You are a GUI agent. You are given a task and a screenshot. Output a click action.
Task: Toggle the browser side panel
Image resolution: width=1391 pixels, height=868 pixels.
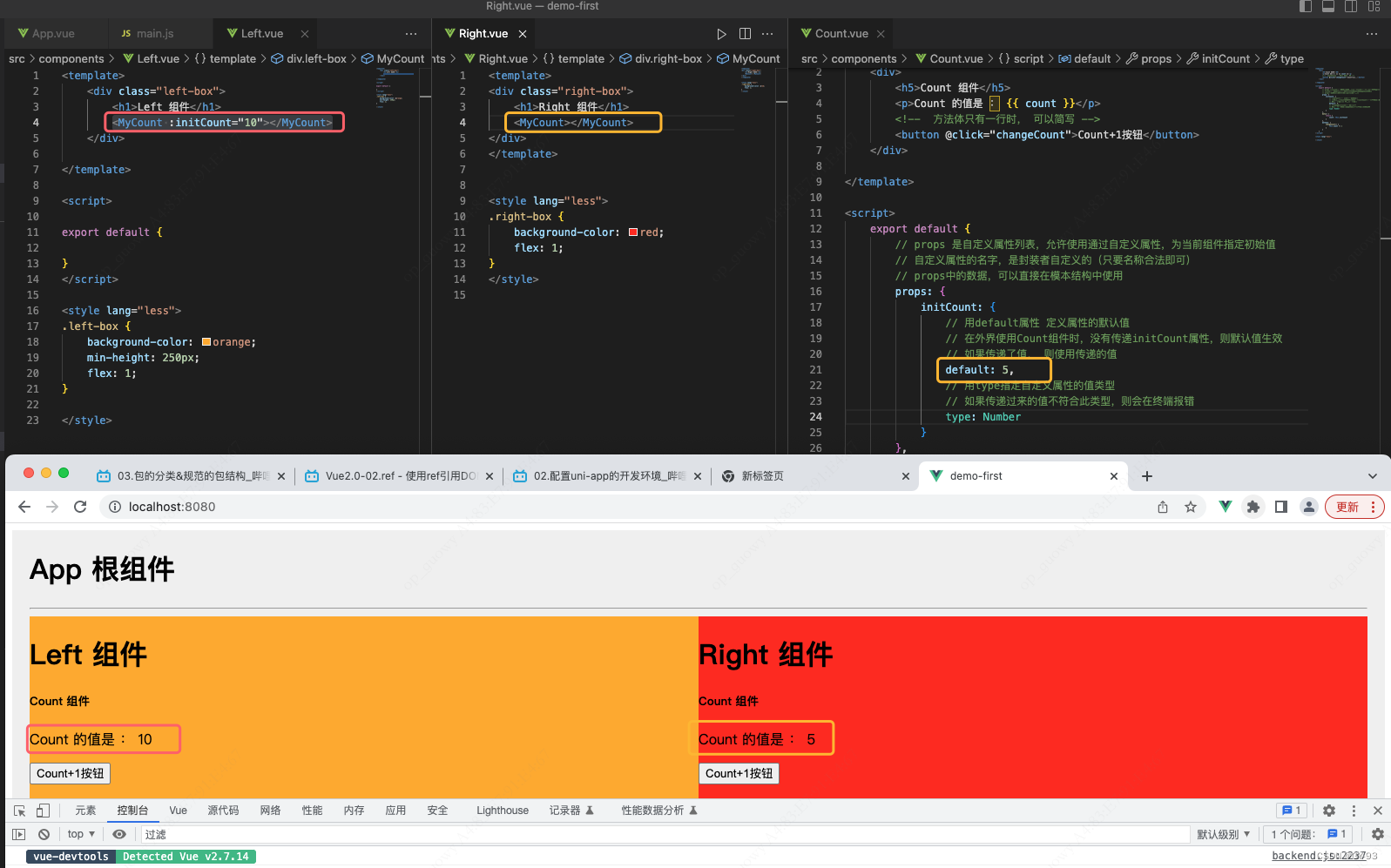[1281, 507]
